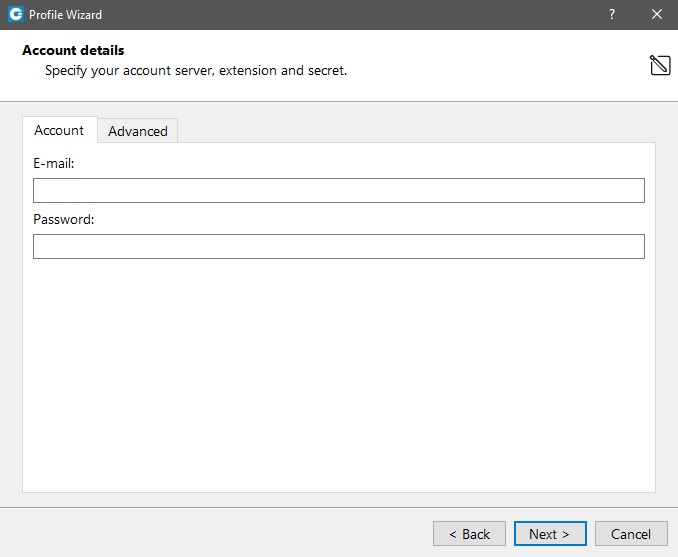Click the pencil note icon in header
The image size is (678, 557).
tap(659, 66)
